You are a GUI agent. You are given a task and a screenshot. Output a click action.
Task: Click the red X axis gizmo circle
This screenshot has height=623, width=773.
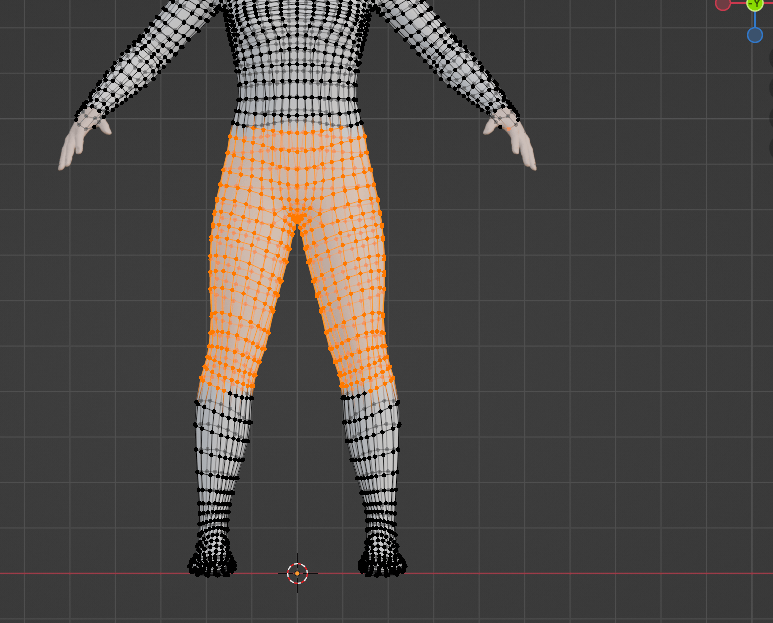pos(723,3)
